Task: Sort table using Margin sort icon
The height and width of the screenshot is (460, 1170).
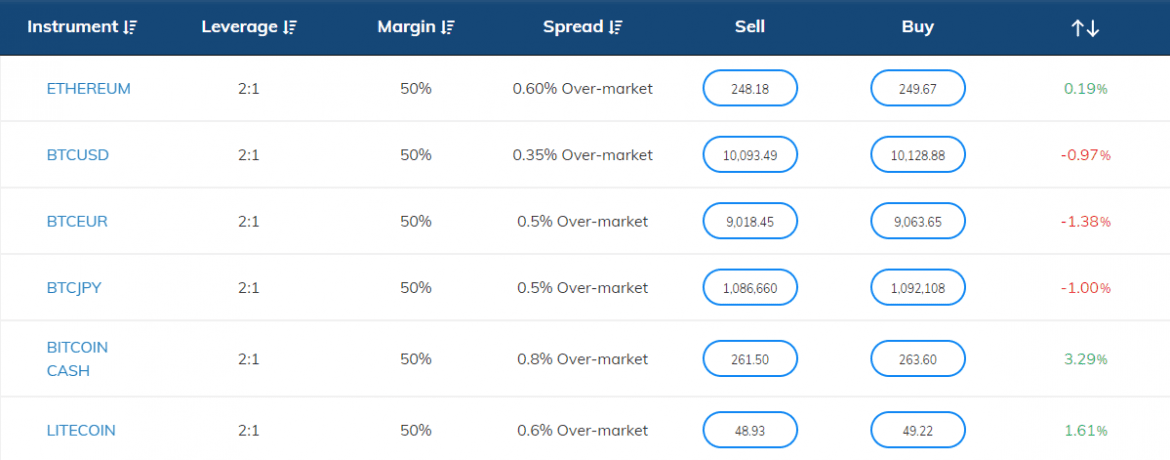Action: [448, 28]
